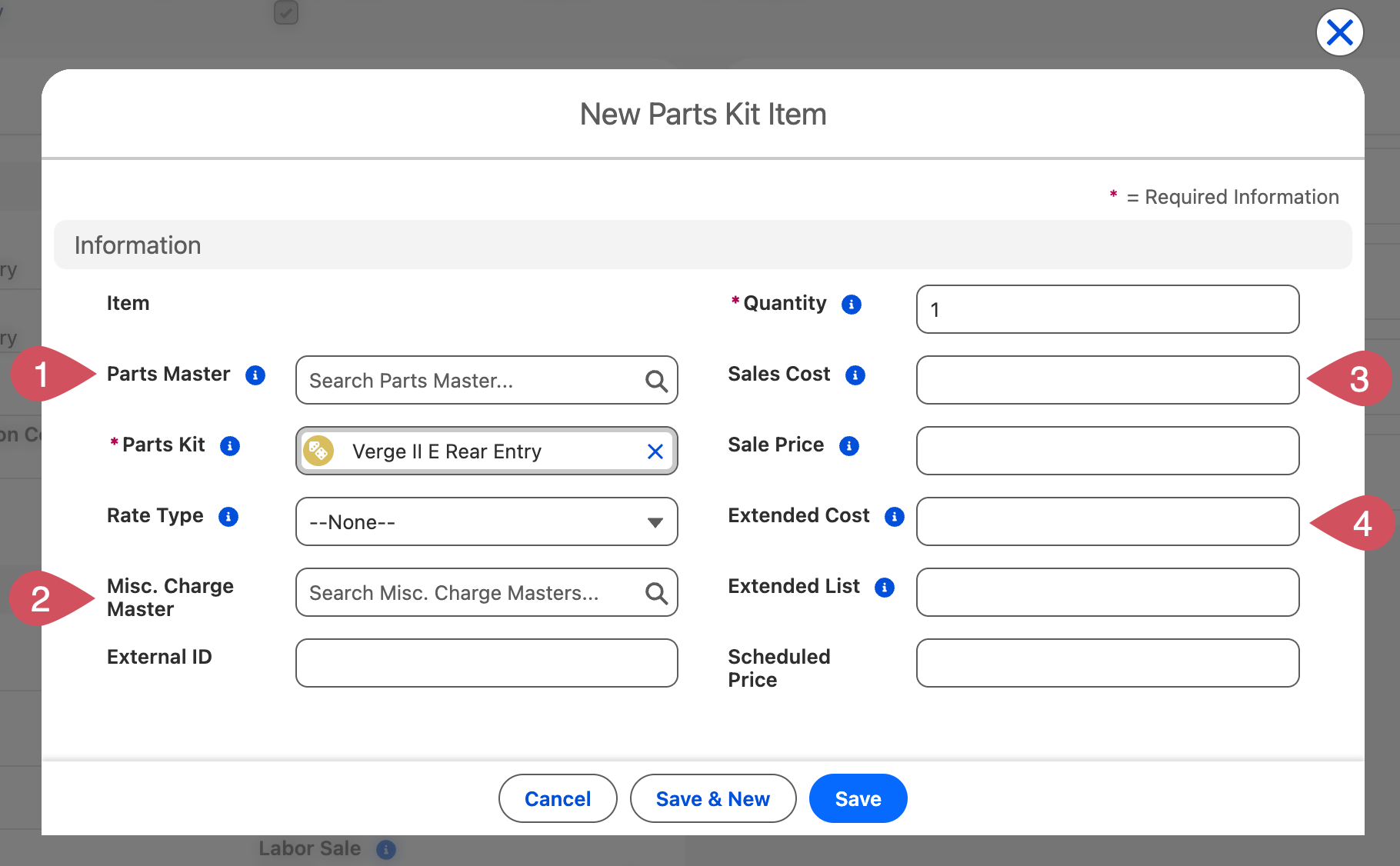
Task: Close the New Parts Kit Item dialog
Action: point(1340,33)
